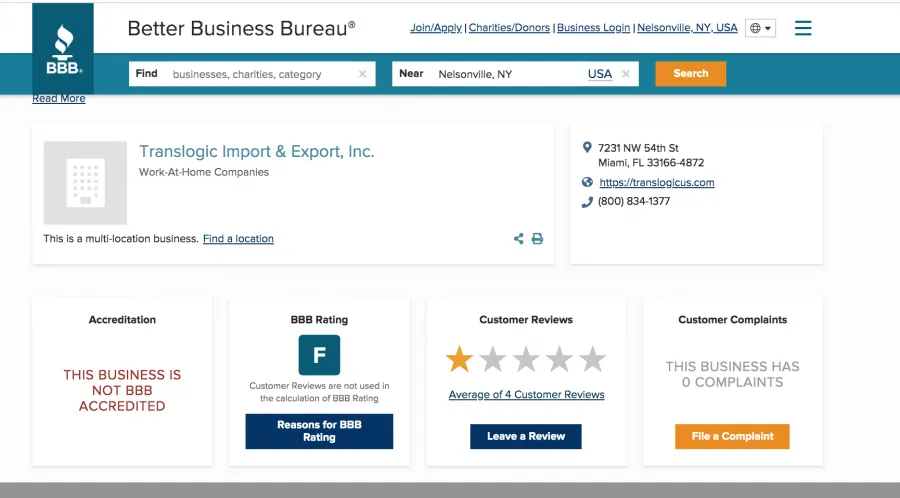
Task: Clear the Find search field
Action: point(363,74)
